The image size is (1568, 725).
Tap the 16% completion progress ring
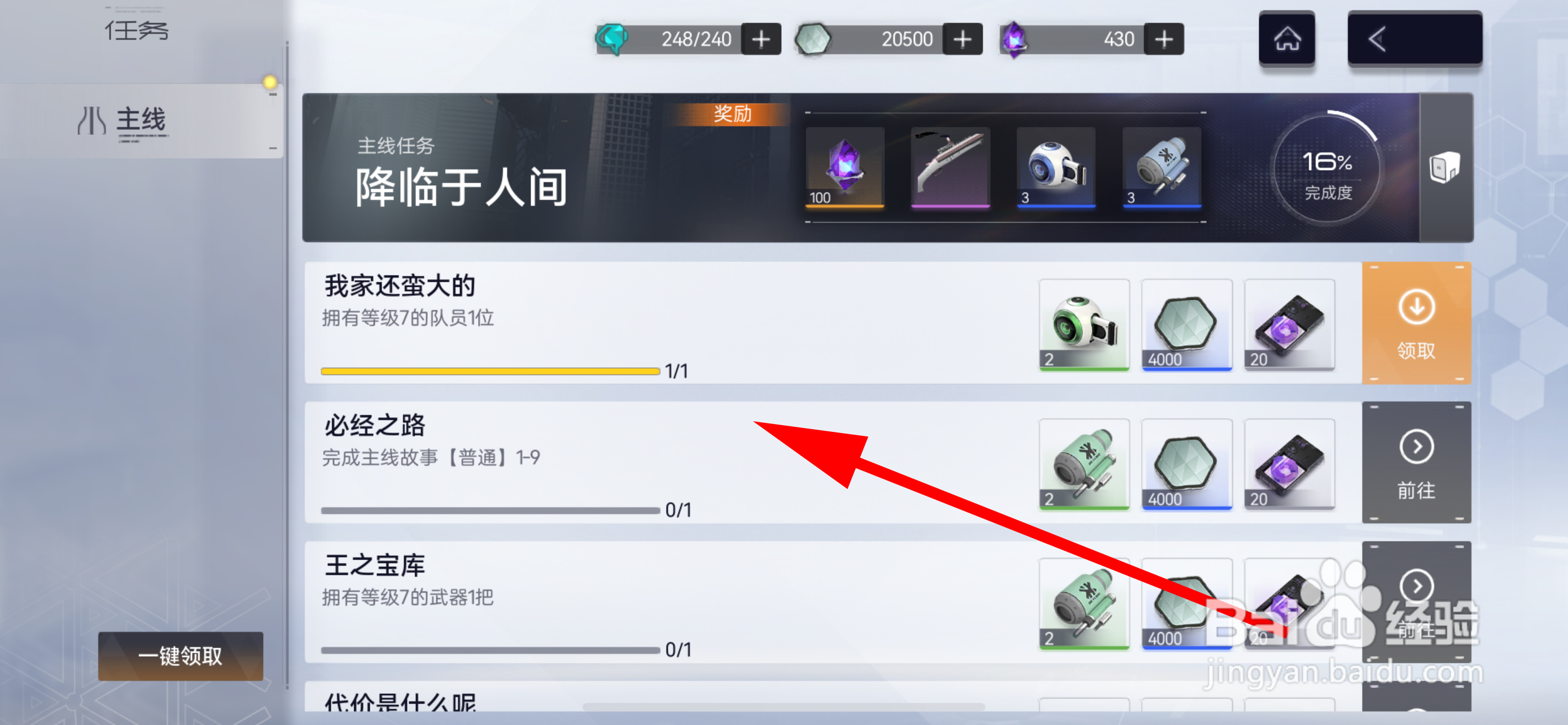pyautogui.click(x=1328, y=169)
